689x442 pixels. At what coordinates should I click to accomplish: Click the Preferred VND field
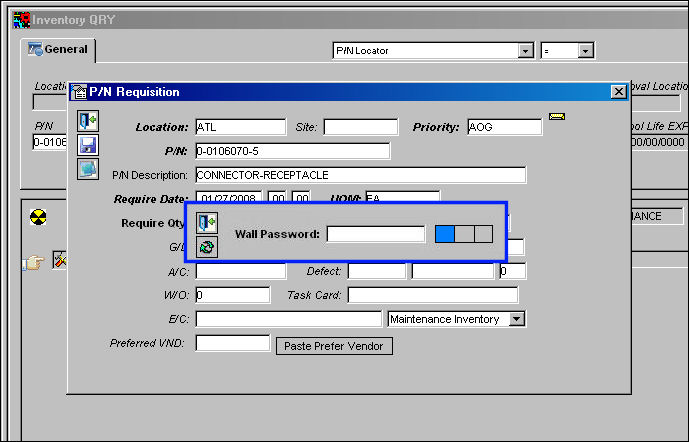[232, 343]
